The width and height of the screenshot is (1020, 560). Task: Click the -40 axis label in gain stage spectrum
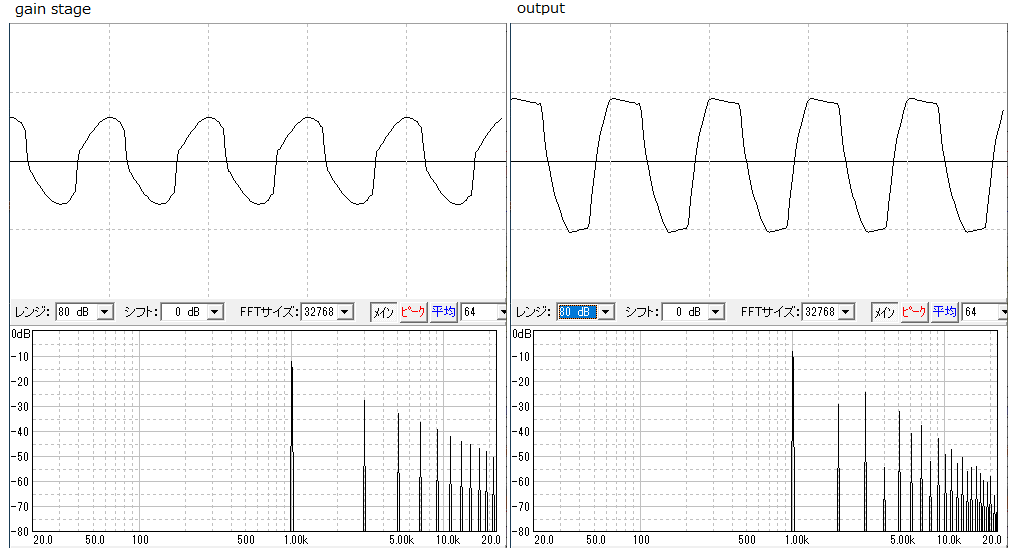click(x=21, y=432)
